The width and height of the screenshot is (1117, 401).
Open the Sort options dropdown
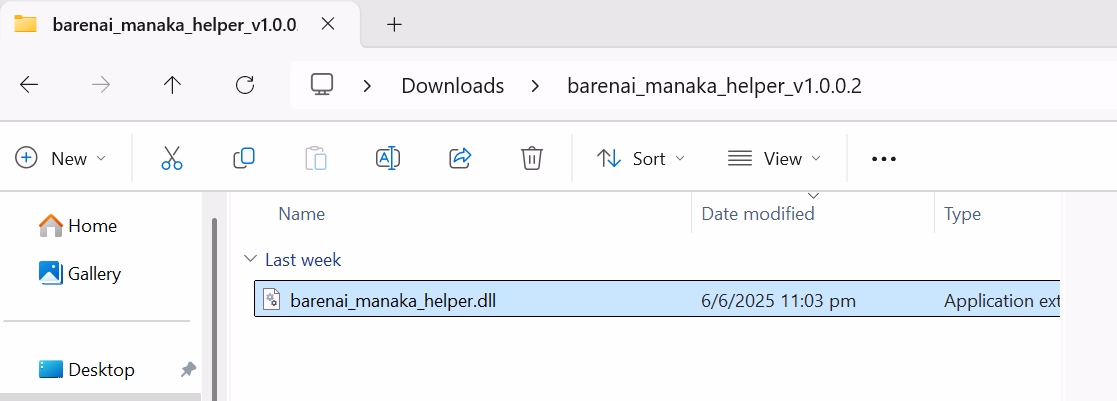click(x=640, y=158)
